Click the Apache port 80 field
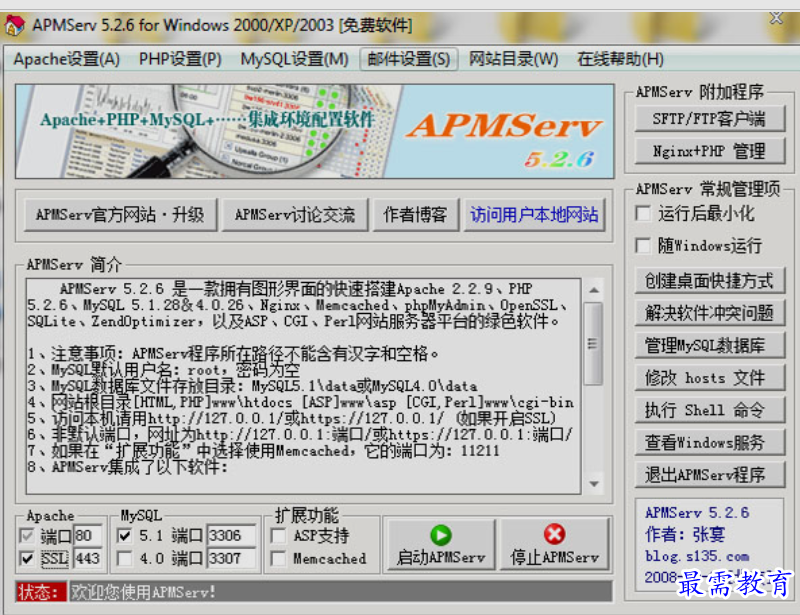Viewport: 800px width, 615px height. pos(88,535)
